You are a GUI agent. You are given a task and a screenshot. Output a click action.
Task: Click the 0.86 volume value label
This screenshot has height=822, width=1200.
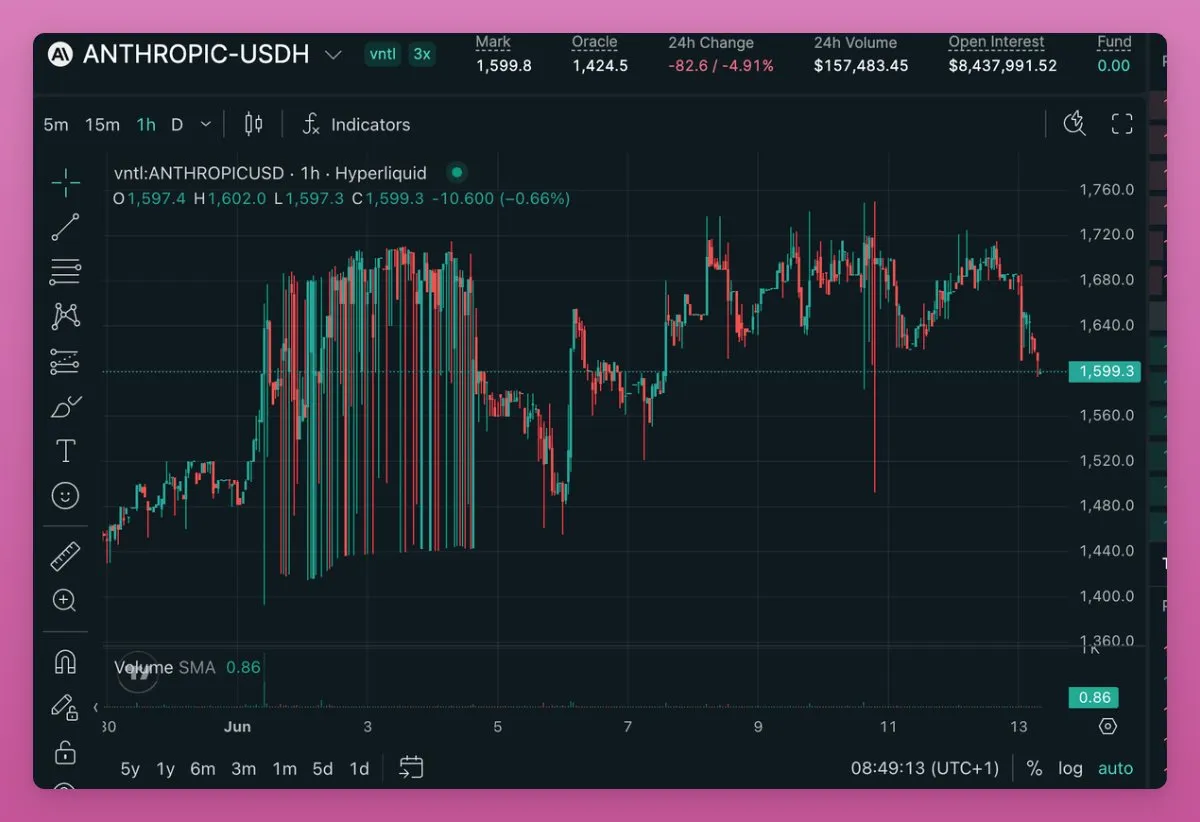(x=1093, y=697)
